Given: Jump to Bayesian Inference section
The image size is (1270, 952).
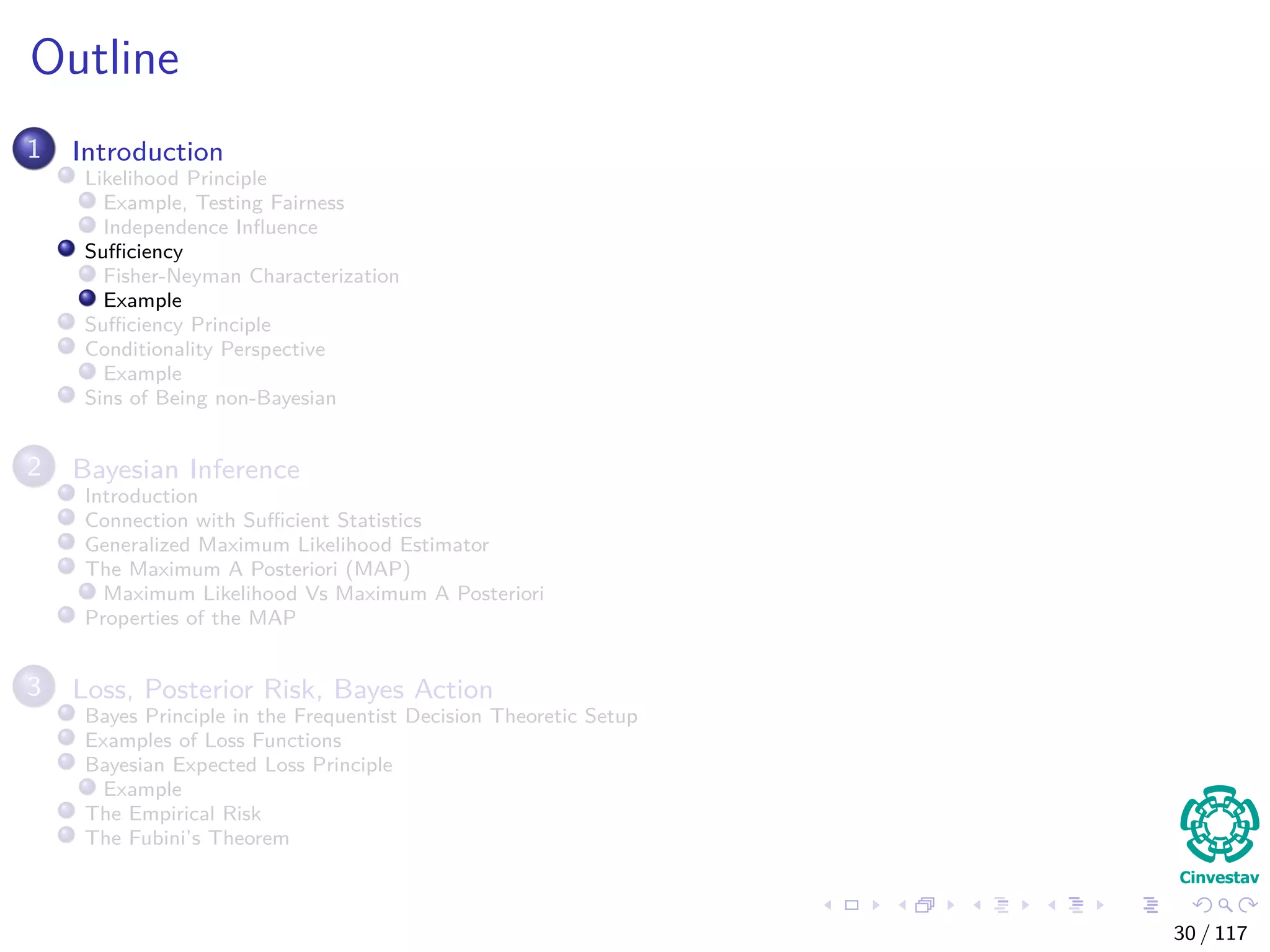Looking at the screenshot, I should 186,469.
